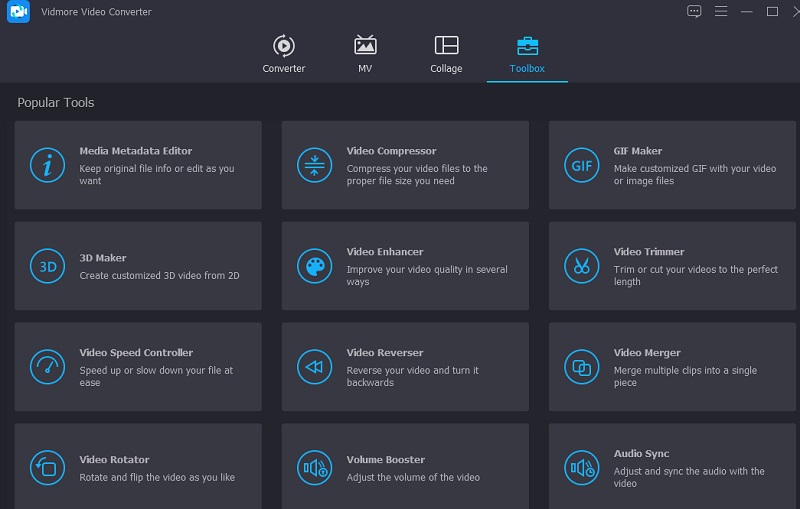The width and height of the screenshot is (800, 509).
Task: Open the Video Compressor icon
Action: (314, 166)
